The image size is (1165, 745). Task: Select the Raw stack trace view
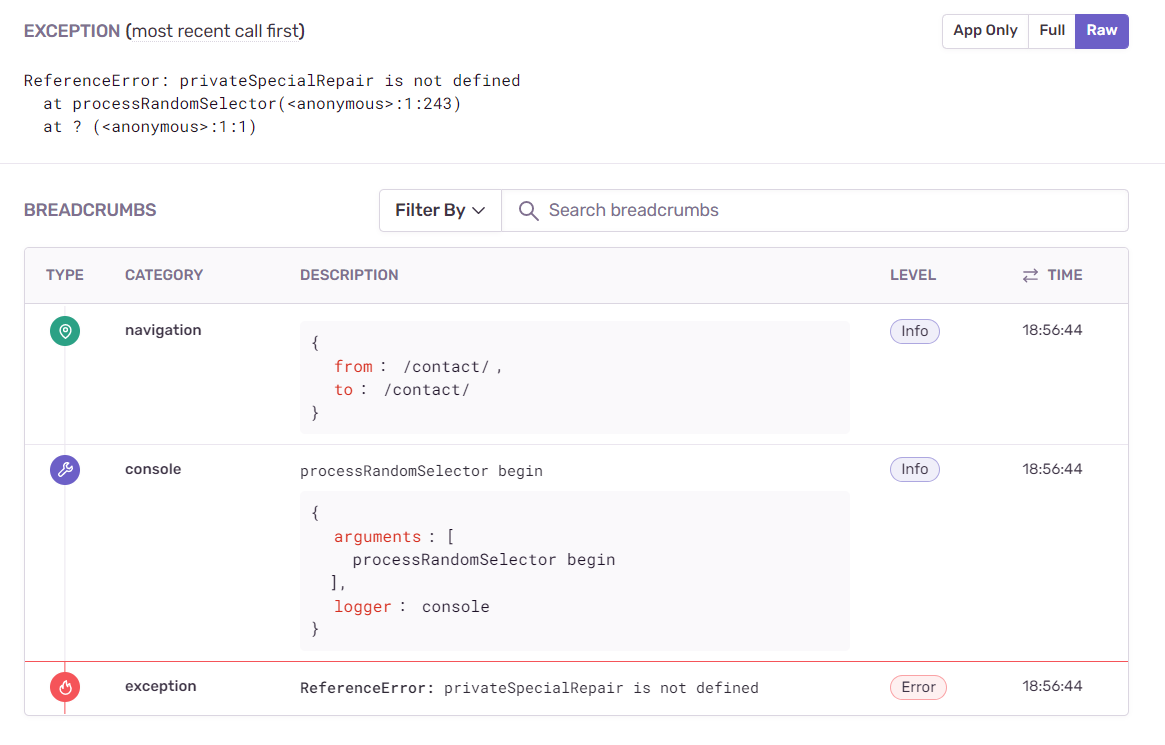[1102, 31]
